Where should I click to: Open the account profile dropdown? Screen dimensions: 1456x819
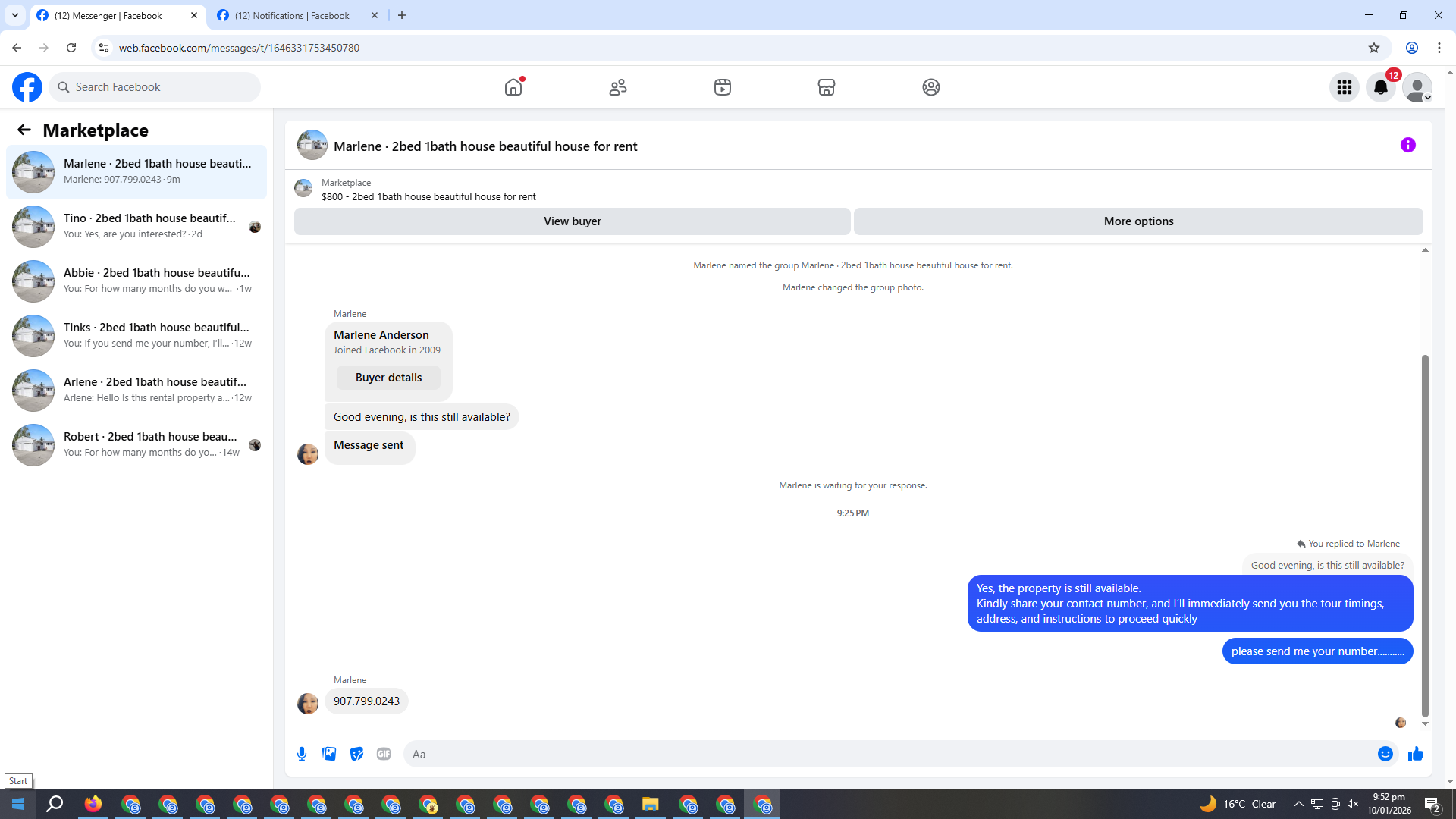[1417, 87]
